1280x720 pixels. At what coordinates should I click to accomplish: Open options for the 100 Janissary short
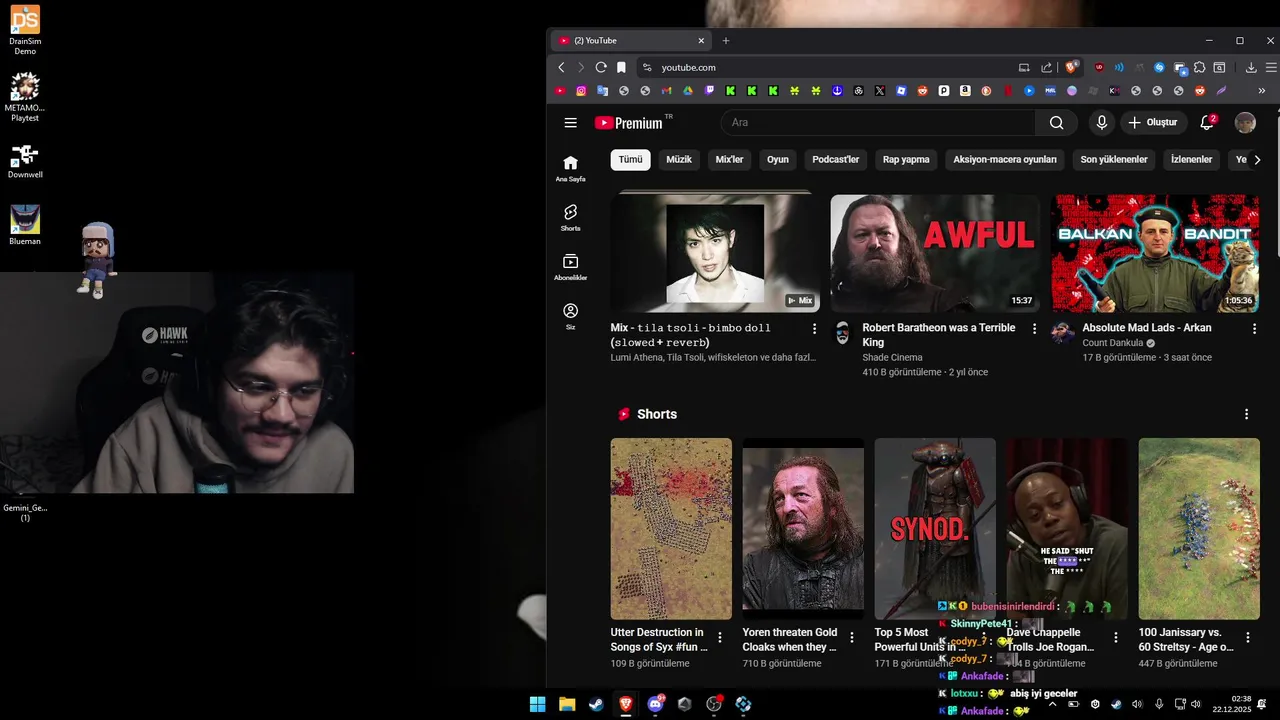(1248, 637)
